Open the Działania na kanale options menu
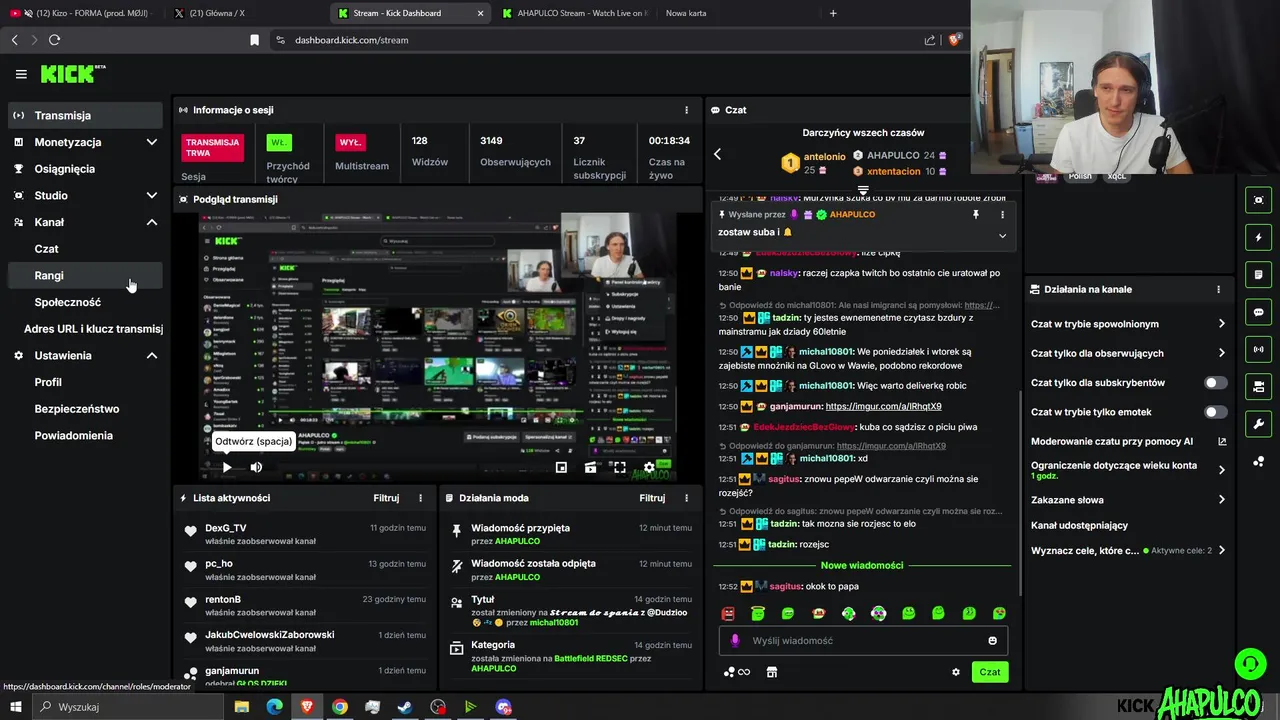 pyautogui.click(x=1218, y=289)
